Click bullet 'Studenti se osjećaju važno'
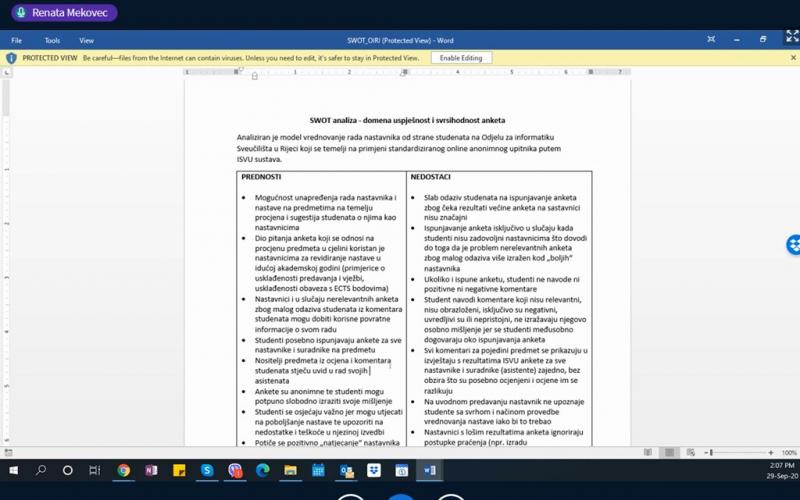This screenshot has height=500, width=800. [329, 421]
